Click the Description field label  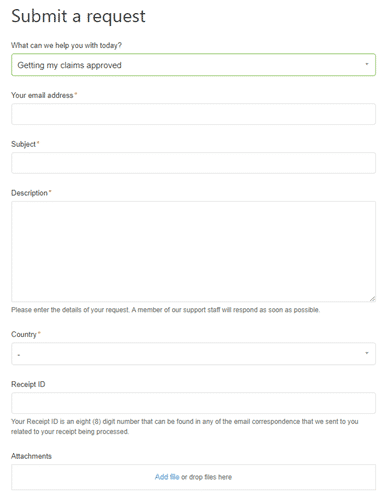coord(29,193)
